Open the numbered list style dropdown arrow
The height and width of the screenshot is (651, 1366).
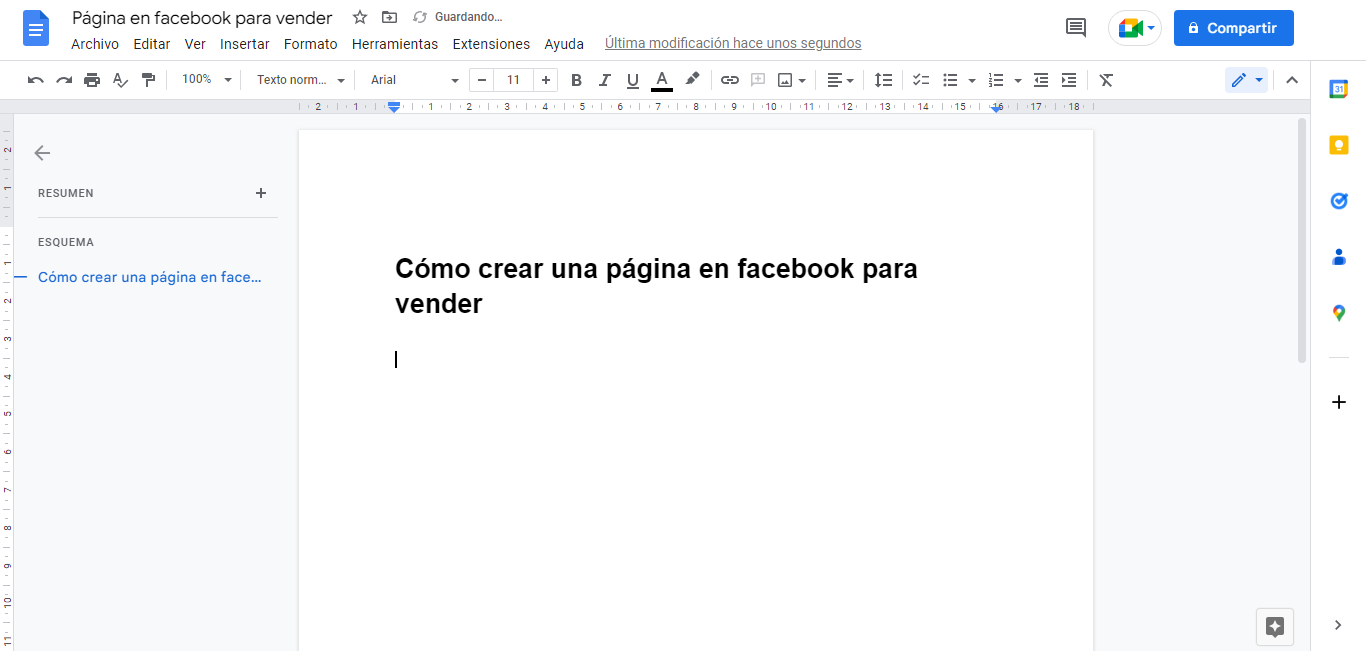[1018, 80]
